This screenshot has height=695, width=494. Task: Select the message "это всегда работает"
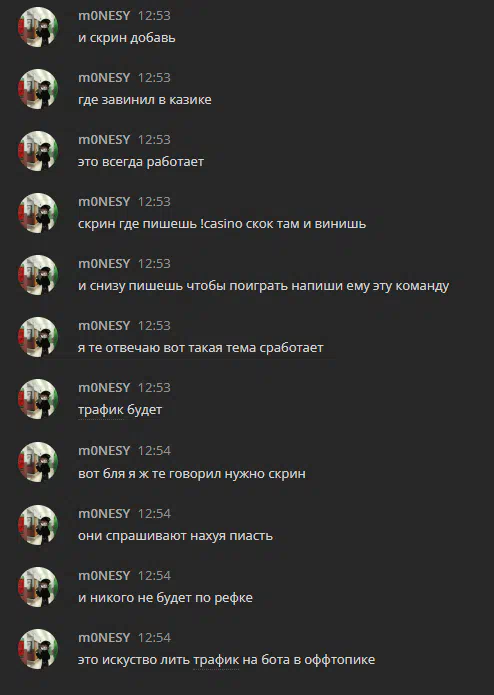(141, 162)
